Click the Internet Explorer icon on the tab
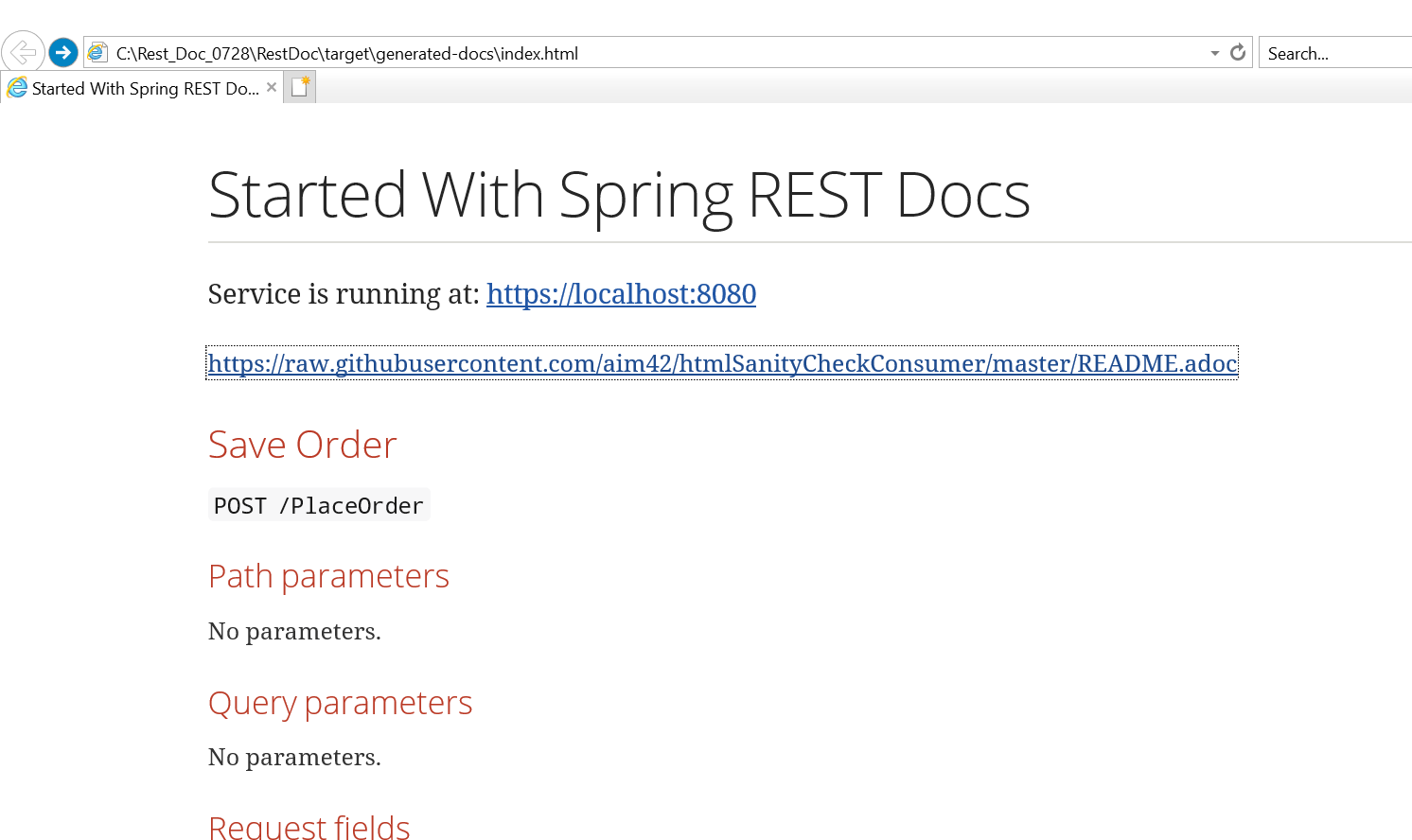Screen dimensions: 1412x840 (18, 88)
